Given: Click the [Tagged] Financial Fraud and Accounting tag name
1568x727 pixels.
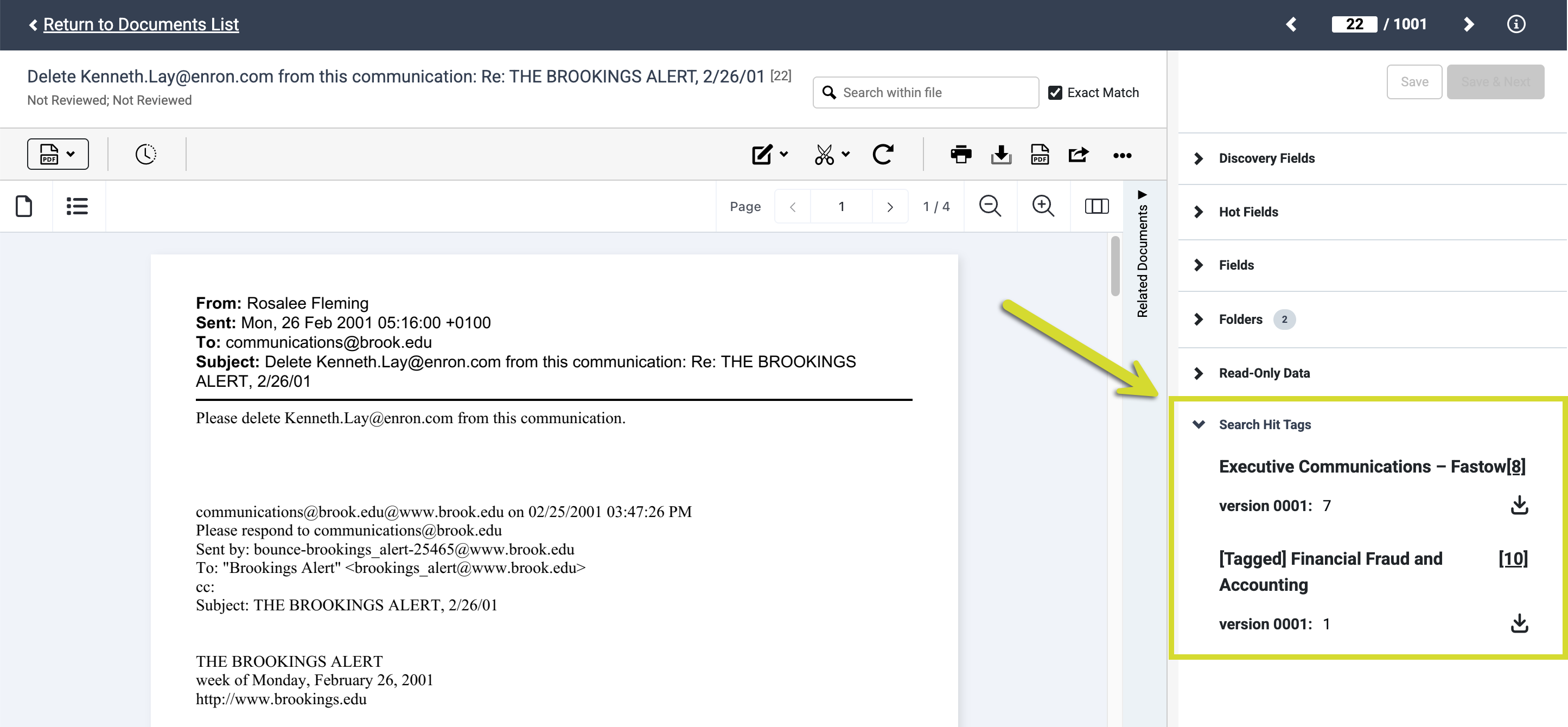Looking at the screenshot, I should (x=1330, y=572).
